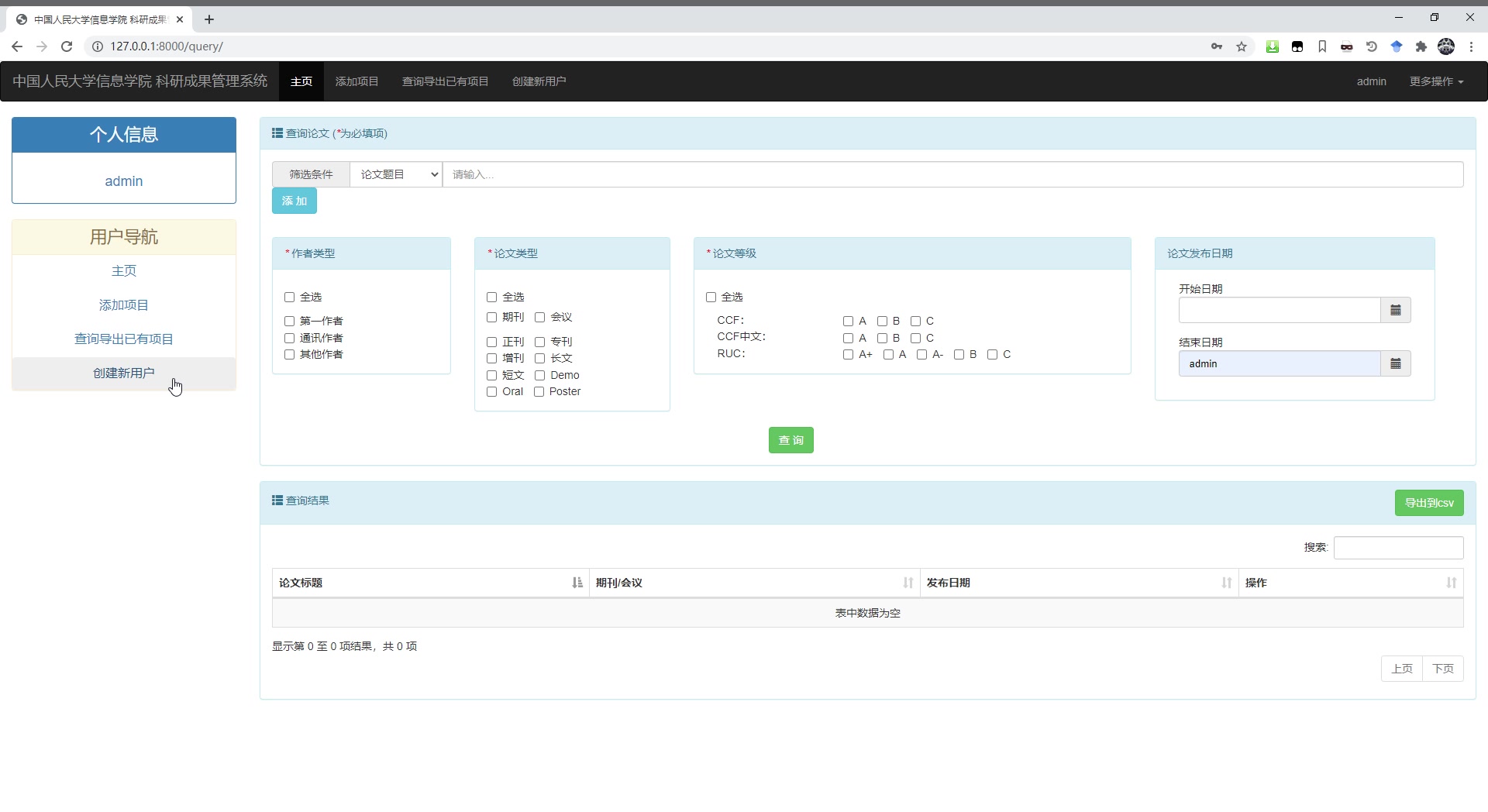Click the browser forward arrow
This screenshot has width=1488, height=812.
pyautogui.click(x=42, y=46)
